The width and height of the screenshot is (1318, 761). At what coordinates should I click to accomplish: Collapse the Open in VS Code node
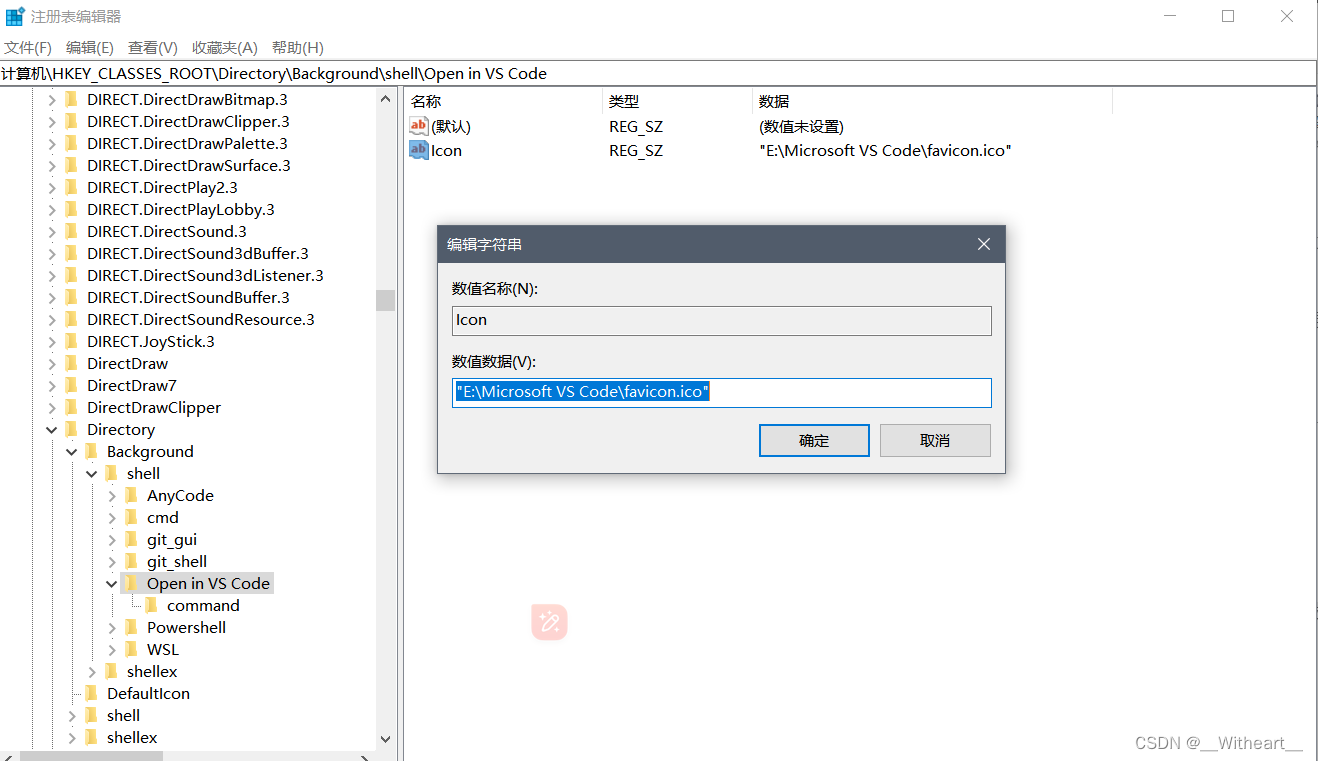point(112,583)
